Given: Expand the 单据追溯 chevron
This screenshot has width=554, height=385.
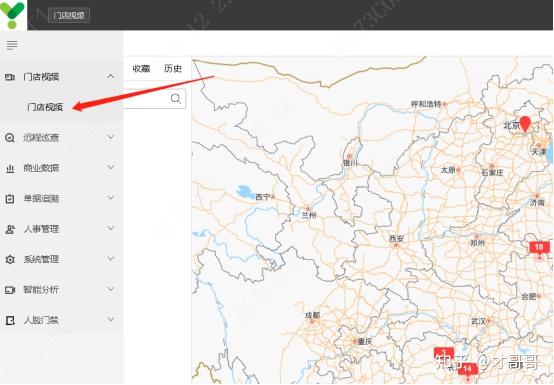Looking at the screenshot, I should click(111, 197).
